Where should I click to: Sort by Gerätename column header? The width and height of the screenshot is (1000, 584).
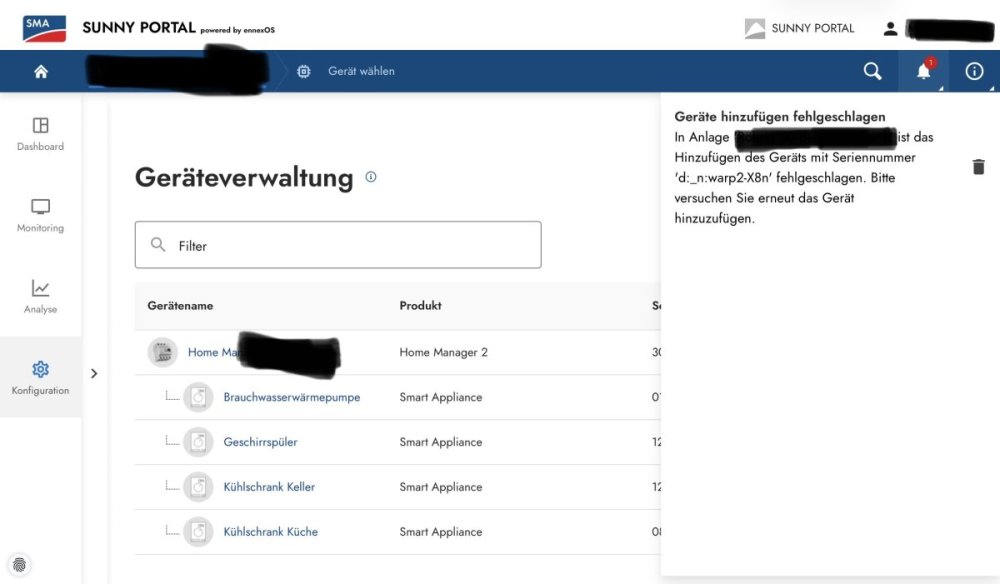pyautogui.click(x=180, y=306)
